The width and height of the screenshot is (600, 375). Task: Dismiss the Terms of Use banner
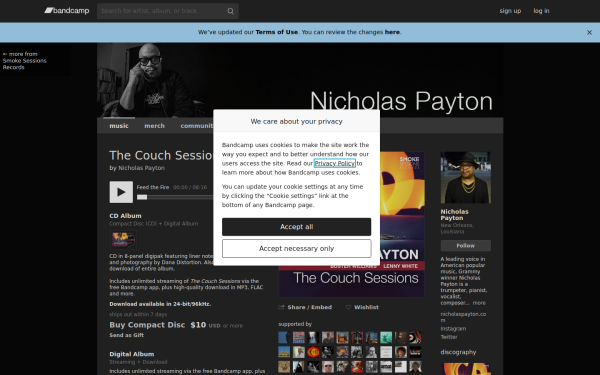coord(589,33)
